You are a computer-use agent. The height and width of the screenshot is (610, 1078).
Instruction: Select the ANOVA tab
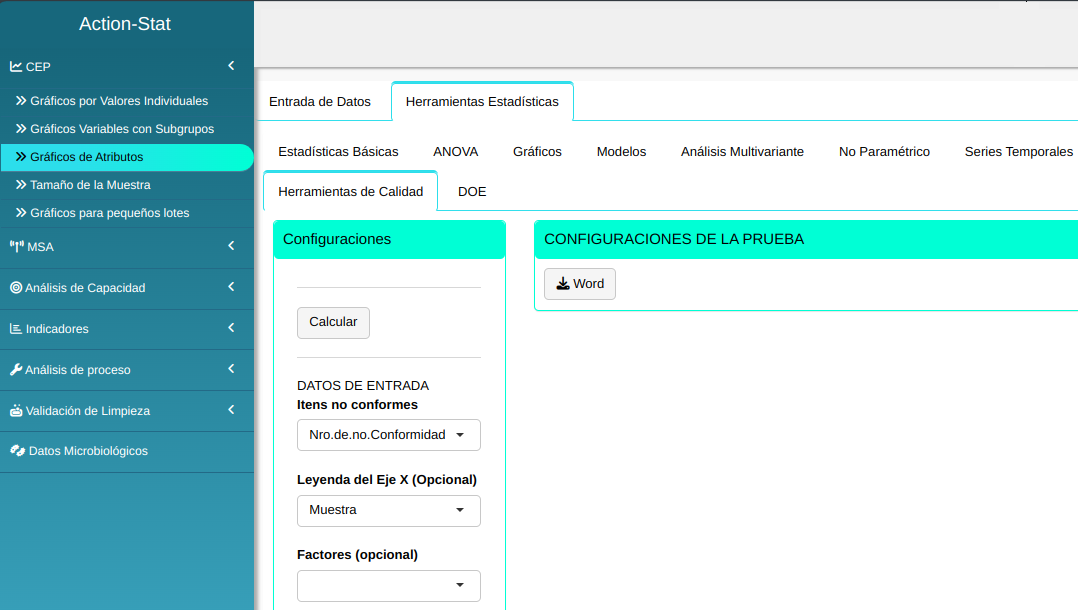(455, 152)
